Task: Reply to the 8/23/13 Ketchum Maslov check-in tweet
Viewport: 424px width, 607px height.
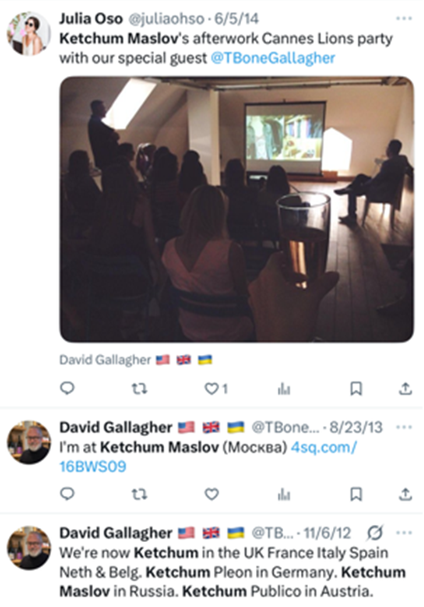Action: (67, 494)
